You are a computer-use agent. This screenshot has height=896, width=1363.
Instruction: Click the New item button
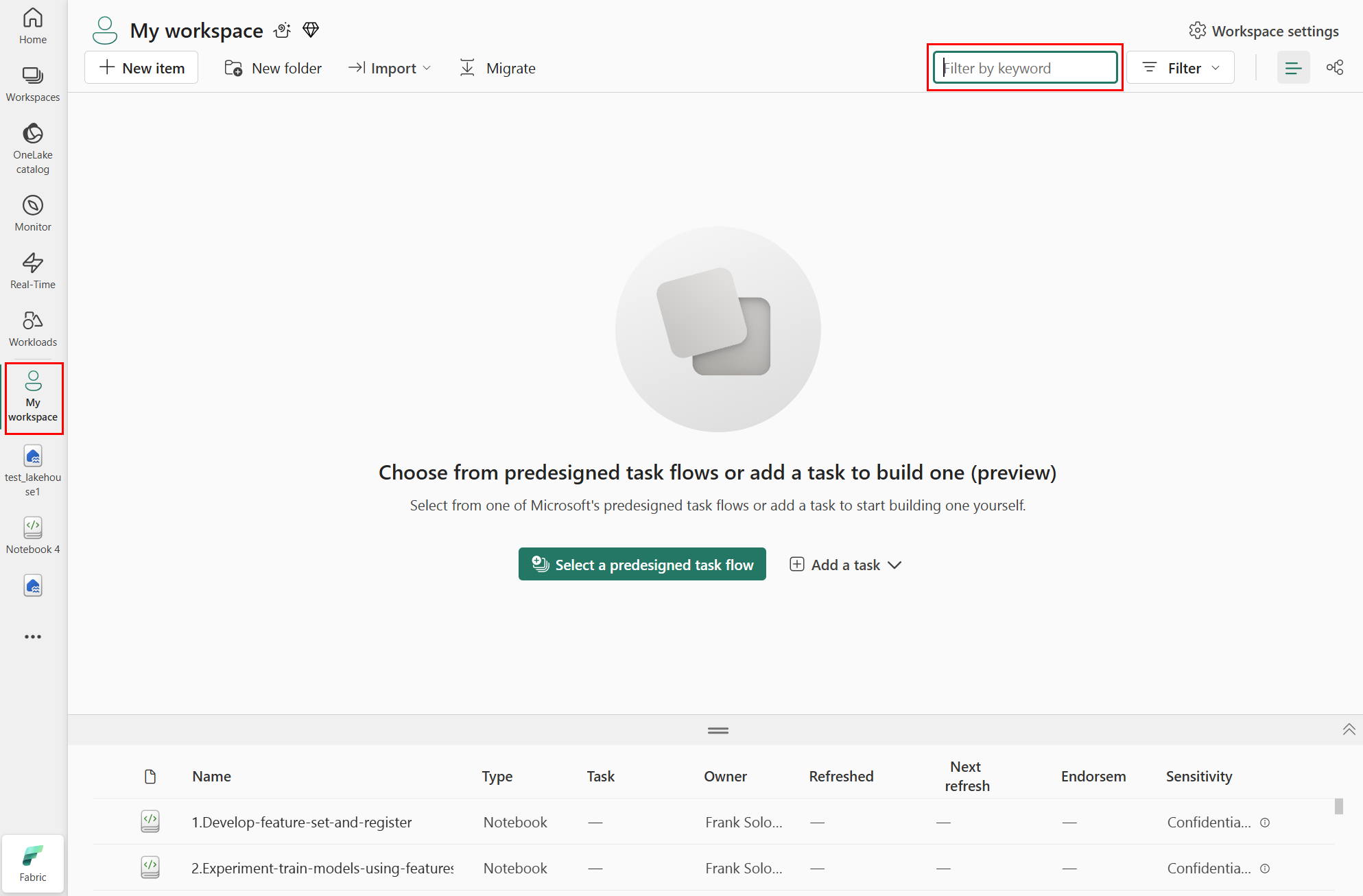point(141,68)
